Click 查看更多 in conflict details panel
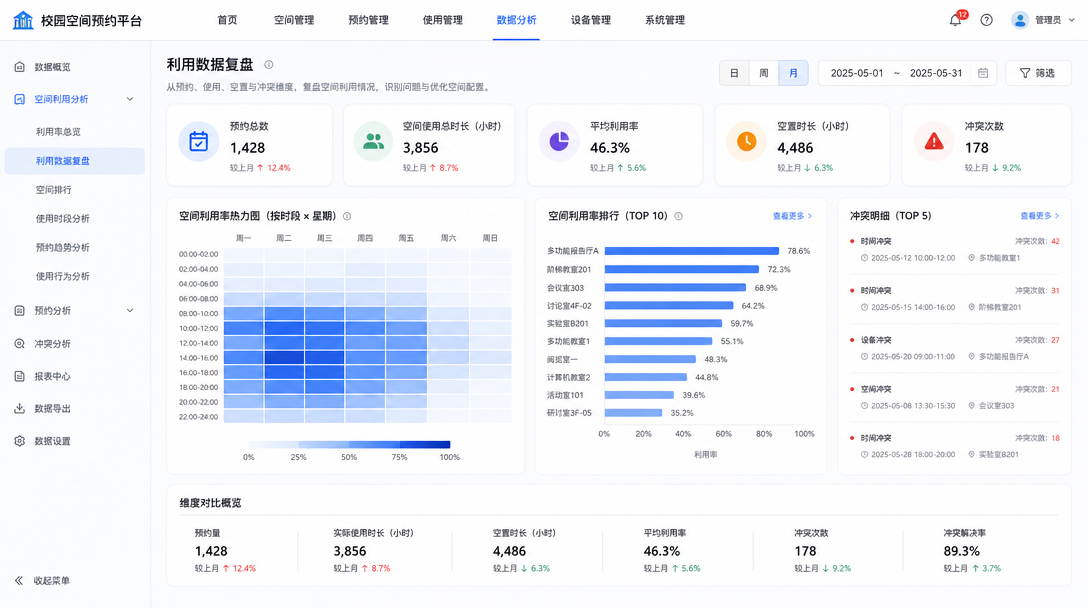This screenshot has width=1088, height=608. (x=1039, y=216)
